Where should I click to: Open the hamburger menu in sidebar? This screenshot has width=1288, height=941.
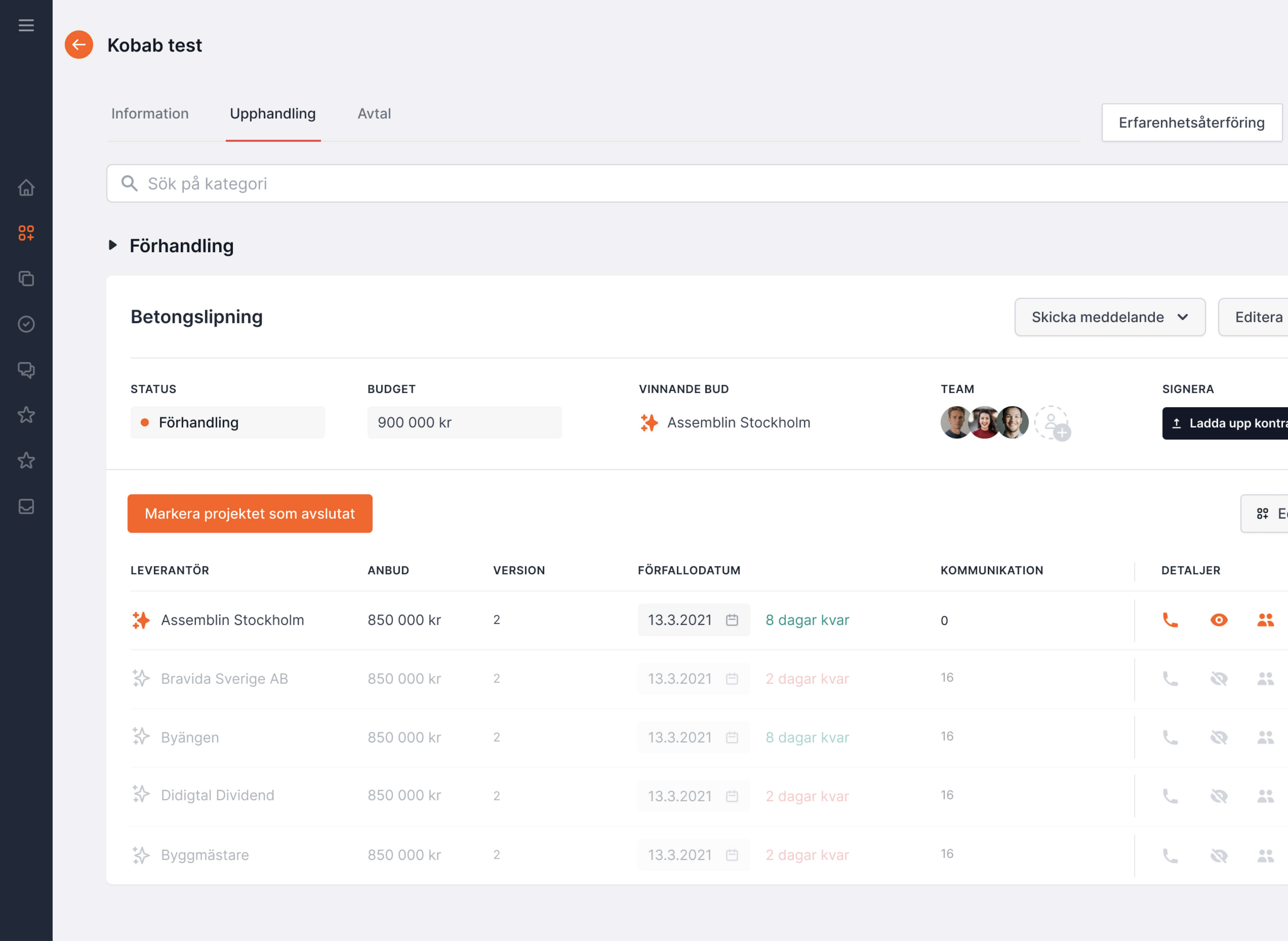pyautogui.click(x=26, y=25)
